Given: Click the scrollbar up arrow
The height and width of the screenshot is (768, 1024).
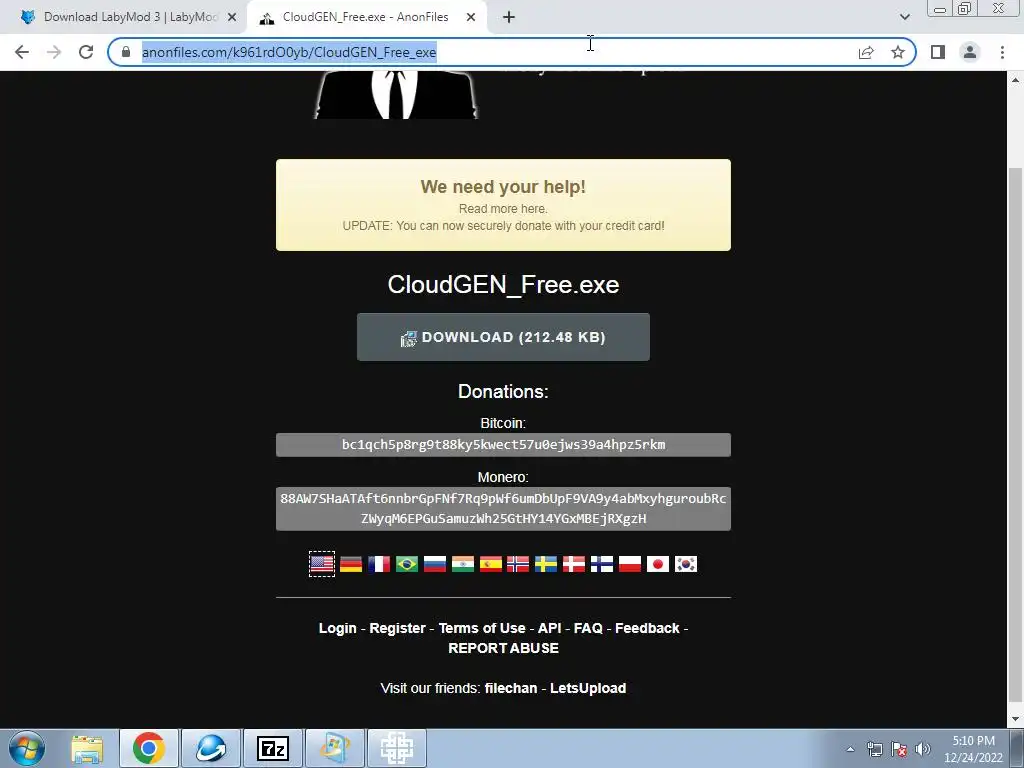Looking at the screenshot, I should [x=1016, y=80].
